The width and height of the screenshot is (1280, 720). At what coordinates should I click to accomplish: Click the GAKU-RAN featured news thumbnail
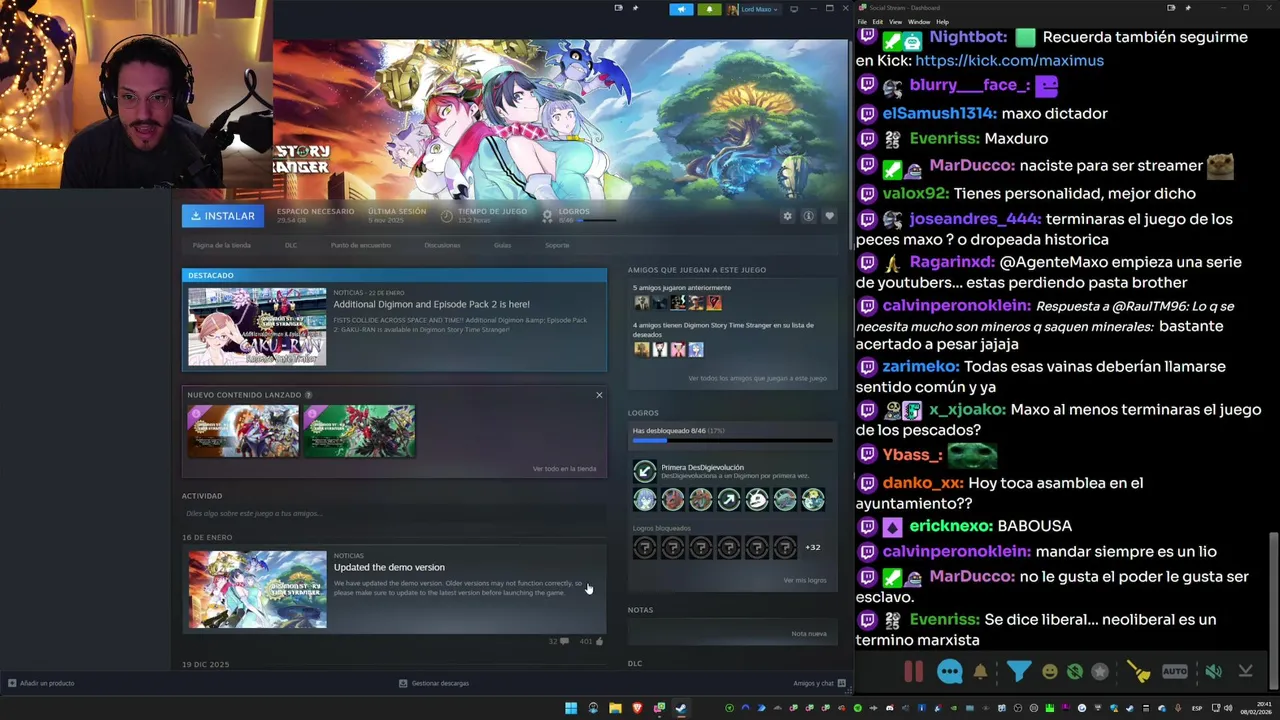(x=257, y=327)
